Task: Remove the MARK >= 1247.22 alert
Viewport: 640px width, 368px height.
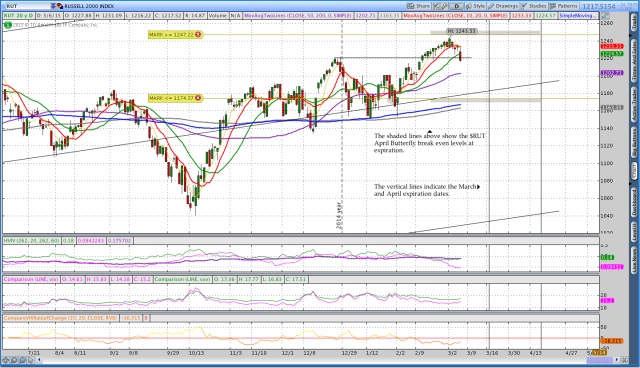Action: click(x=198, y=35)
